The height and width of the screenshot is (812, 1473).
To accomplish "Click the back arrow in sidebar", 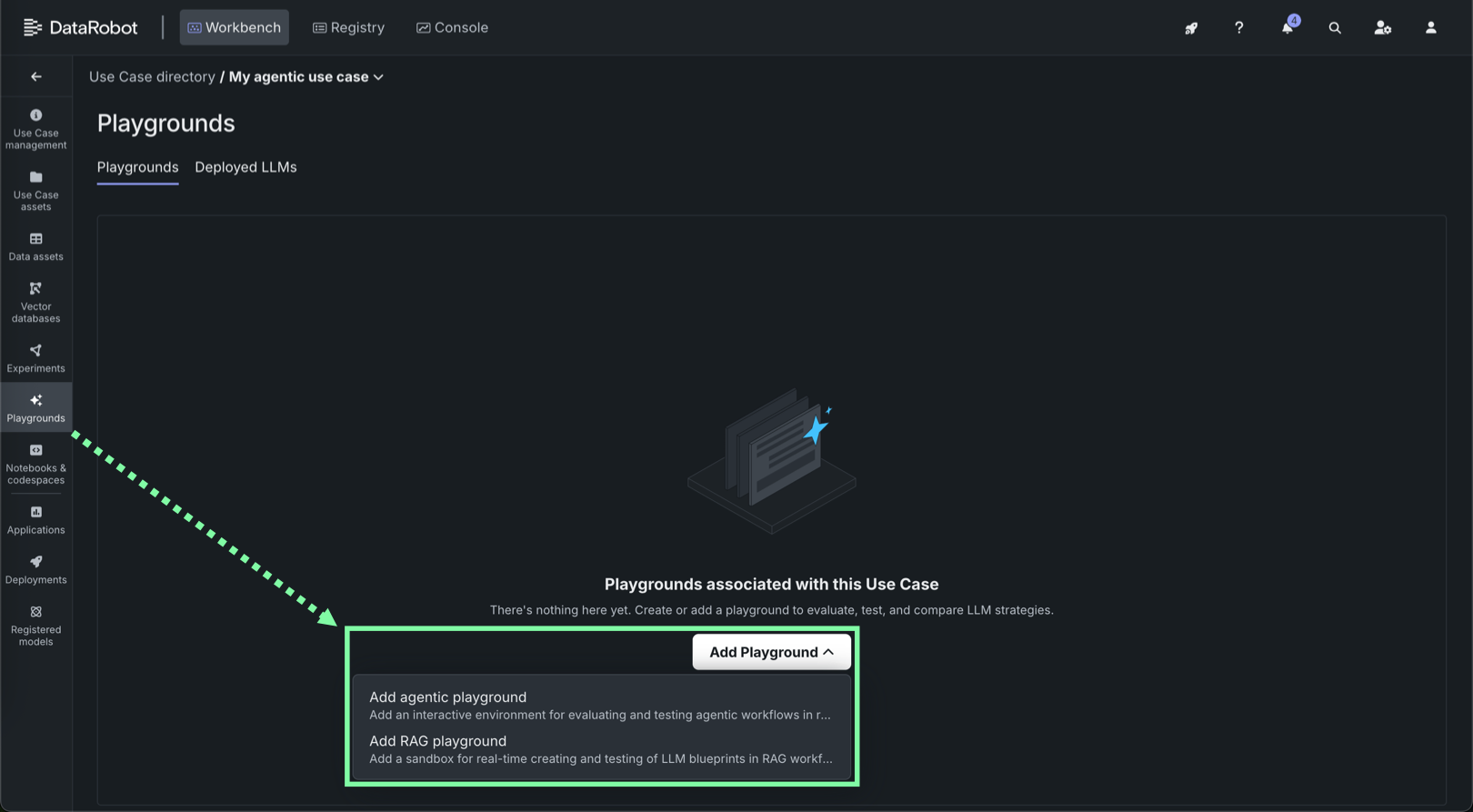I will (x=36, y=76).
